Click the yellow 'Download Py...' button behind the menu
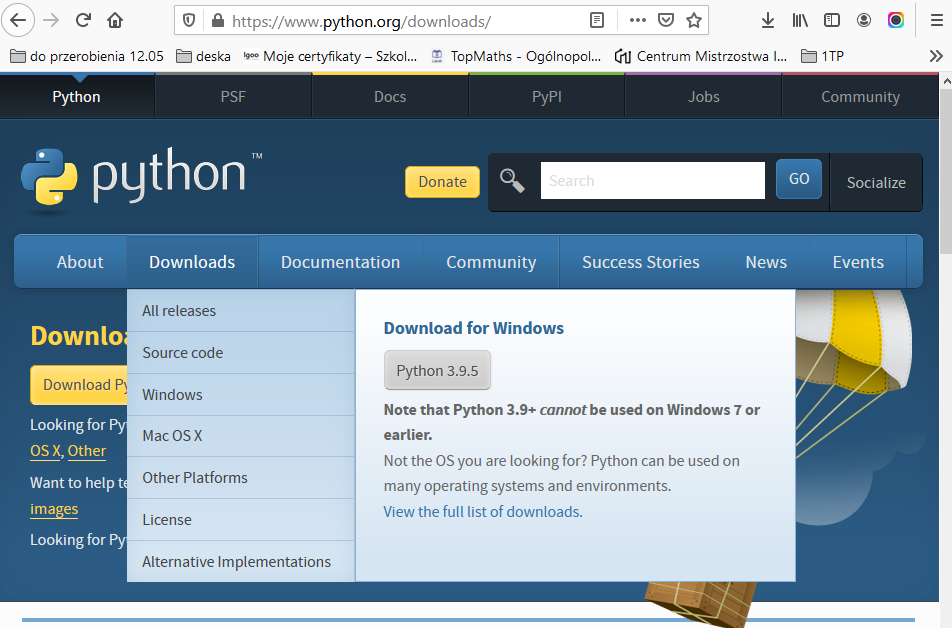 [x=79, y=385]
